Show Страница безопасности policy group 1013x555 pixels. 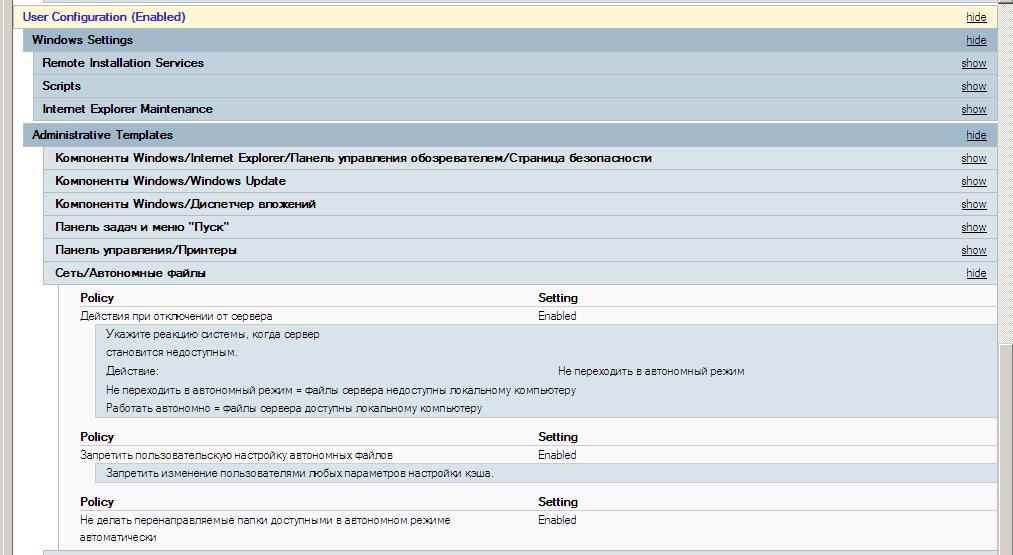[x=974, y=158]
